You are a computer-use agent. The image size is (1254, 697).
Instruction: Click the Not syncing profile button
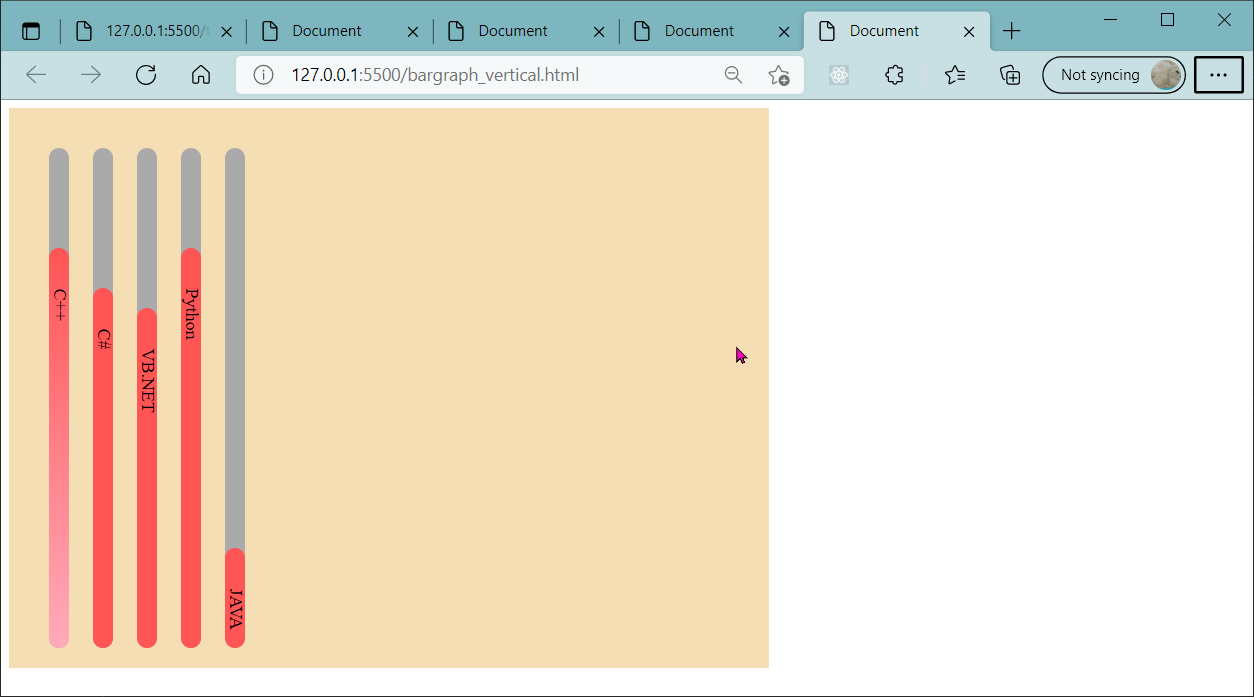1114,75
